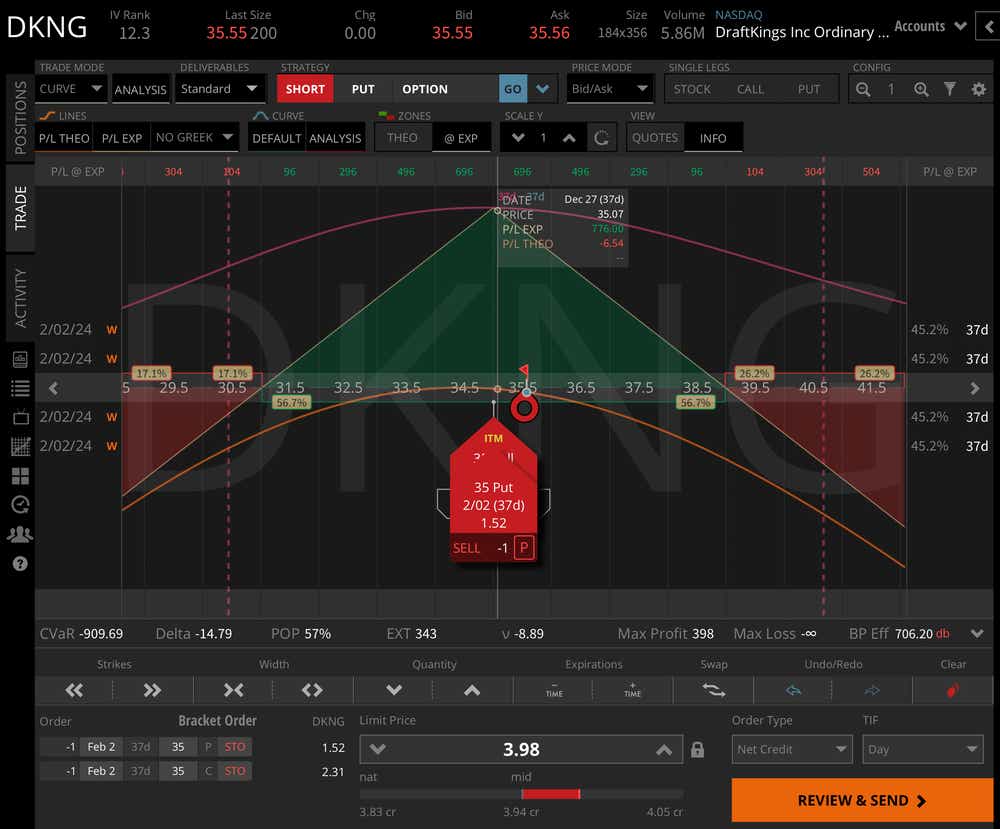Image resolution: width=1000 pixels, height=829 pixels.
Task: Add a CALL single leg
Action: pos(750,89)
